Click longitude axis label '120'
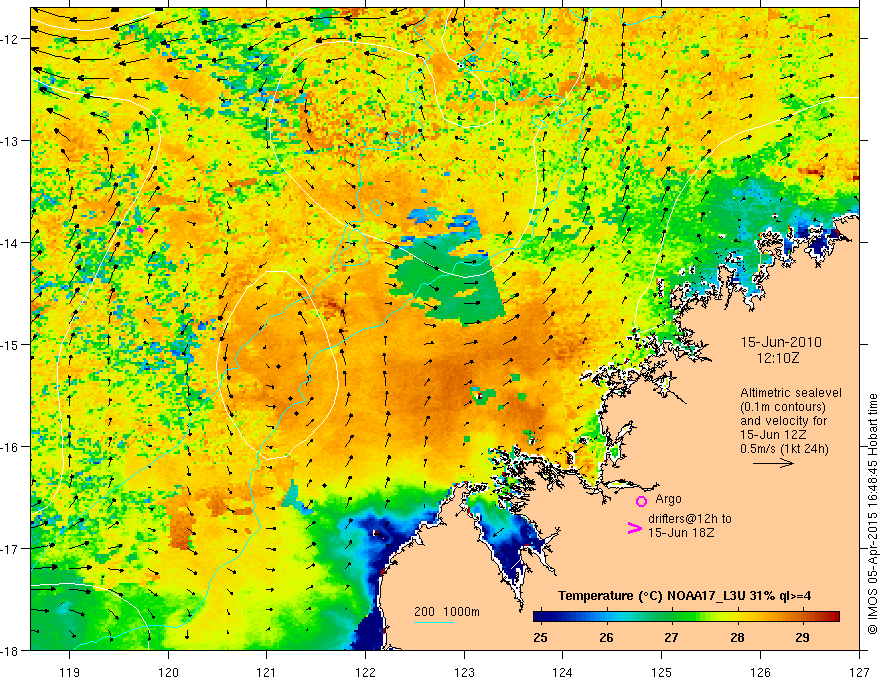 pyautogui.click(x=168, y=672)
